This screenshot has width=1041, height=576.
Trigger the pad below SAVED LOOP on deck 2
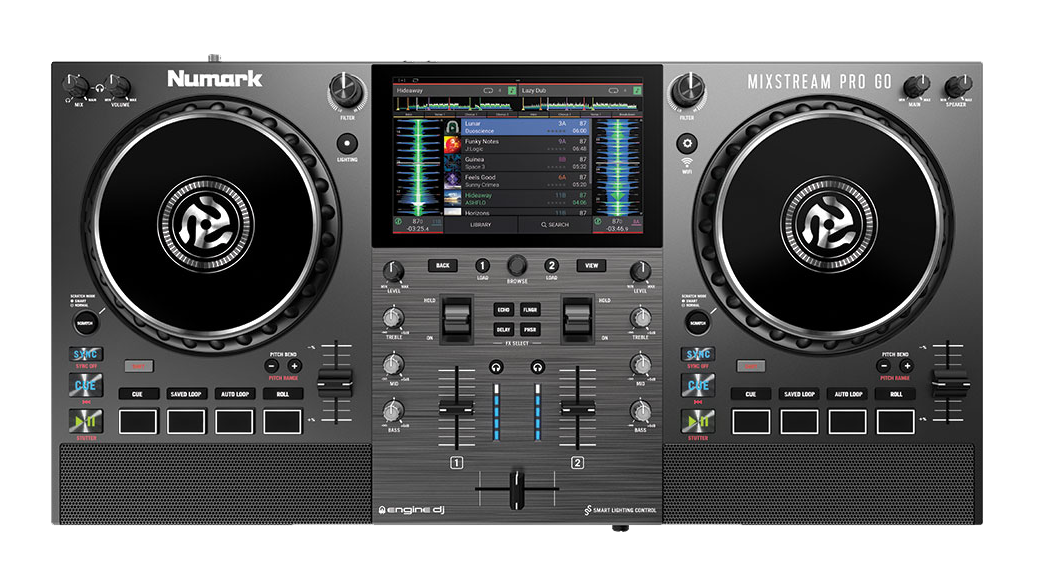(799, 421)
